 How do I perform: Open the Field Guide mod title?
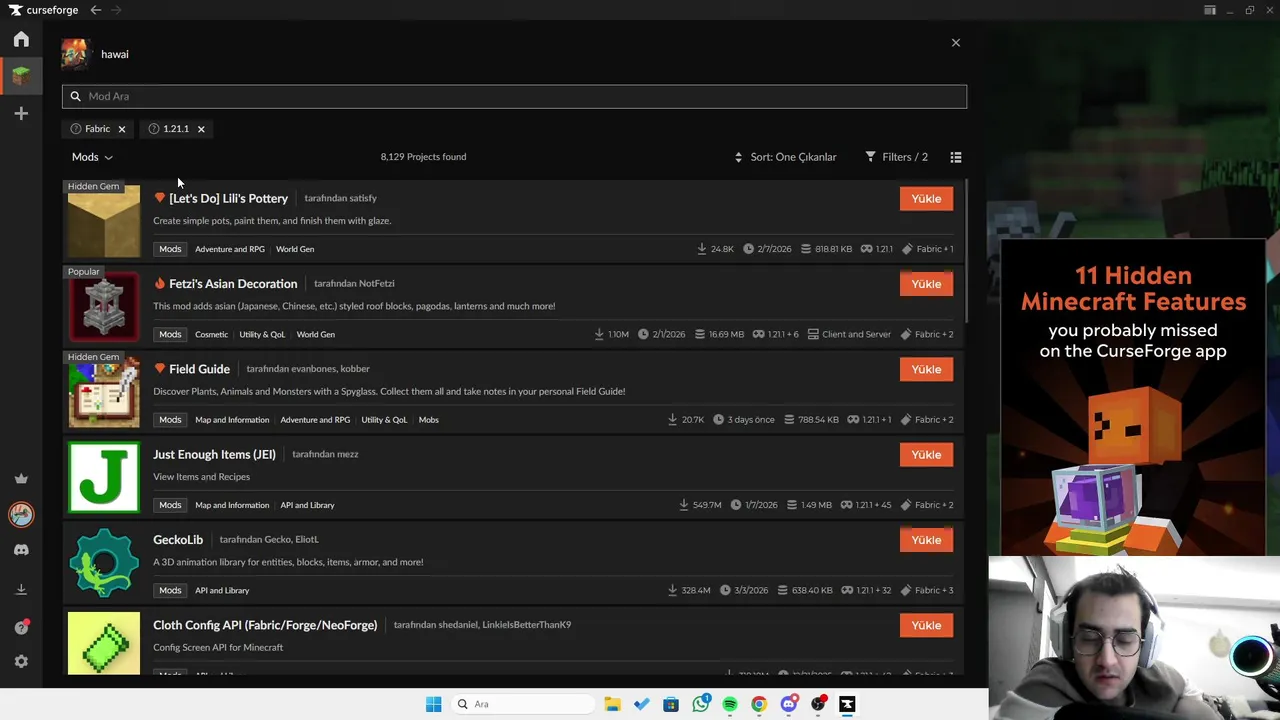199,369
